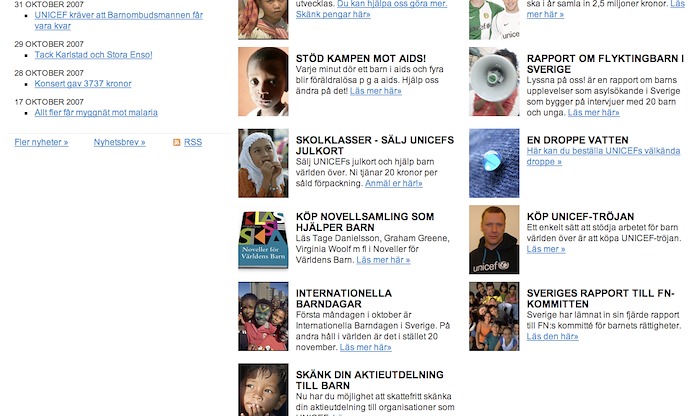The image size is (700, 416).
Task: Click 'Läs mer här»' under Stöd kampen mot aids
Action: tap(375, 91)
